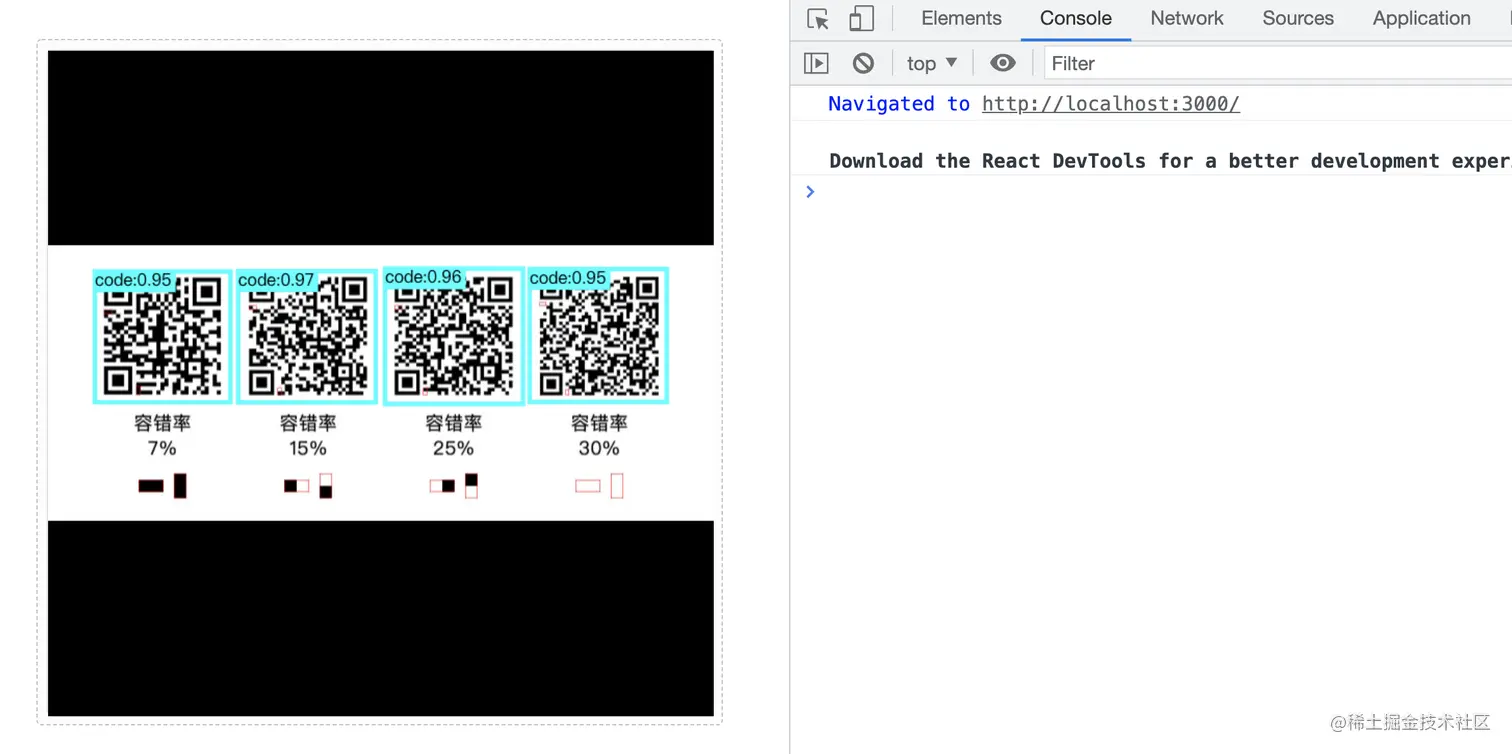Click the Download the React DevTools message

[1170, 161]
